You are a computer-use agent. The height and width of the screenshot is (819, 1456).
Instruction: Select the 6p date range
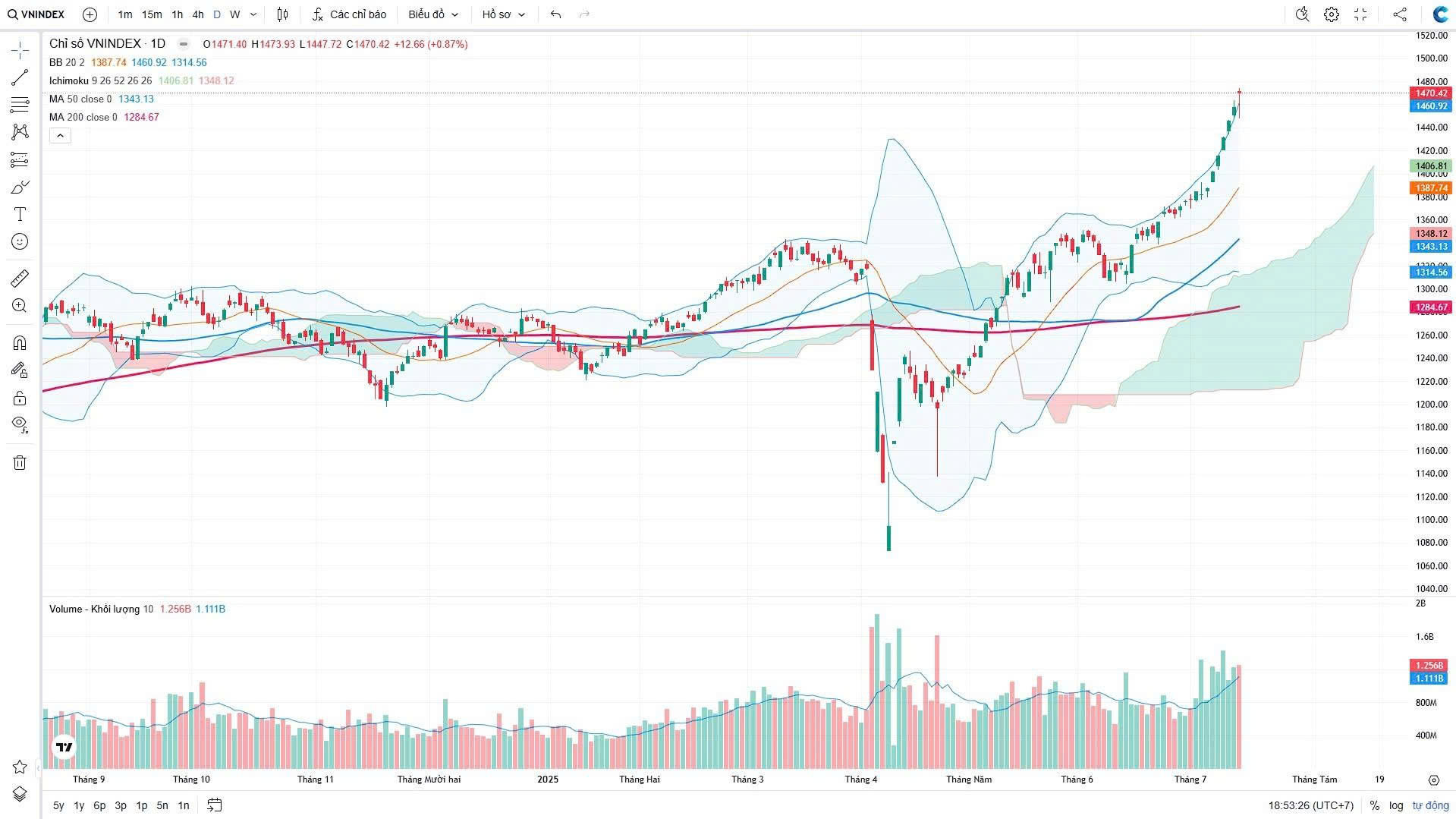click(x=99, y=805)
